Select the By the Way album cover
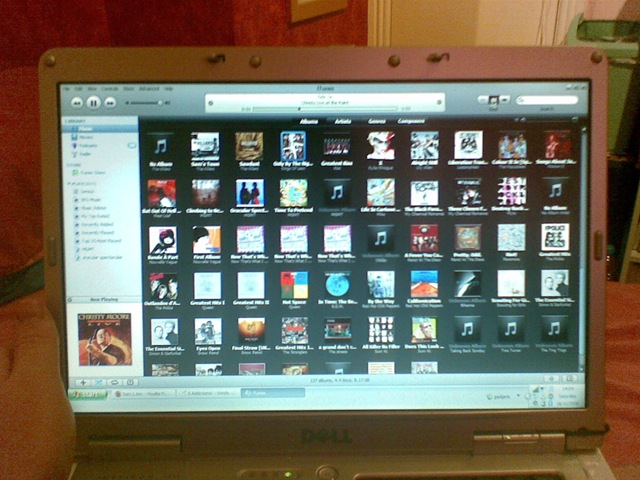This screenshot has height=480, width=640. 381,284
